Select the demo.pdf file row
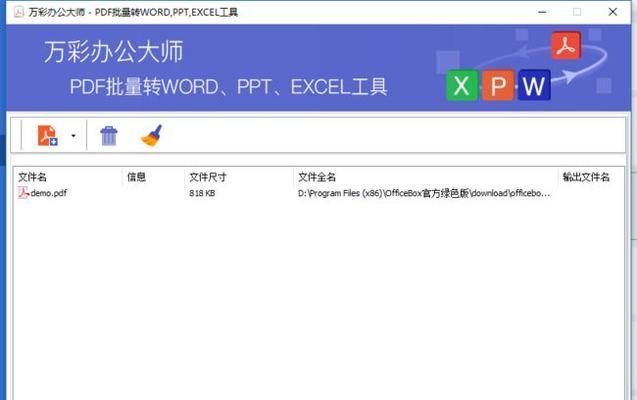 319,193
